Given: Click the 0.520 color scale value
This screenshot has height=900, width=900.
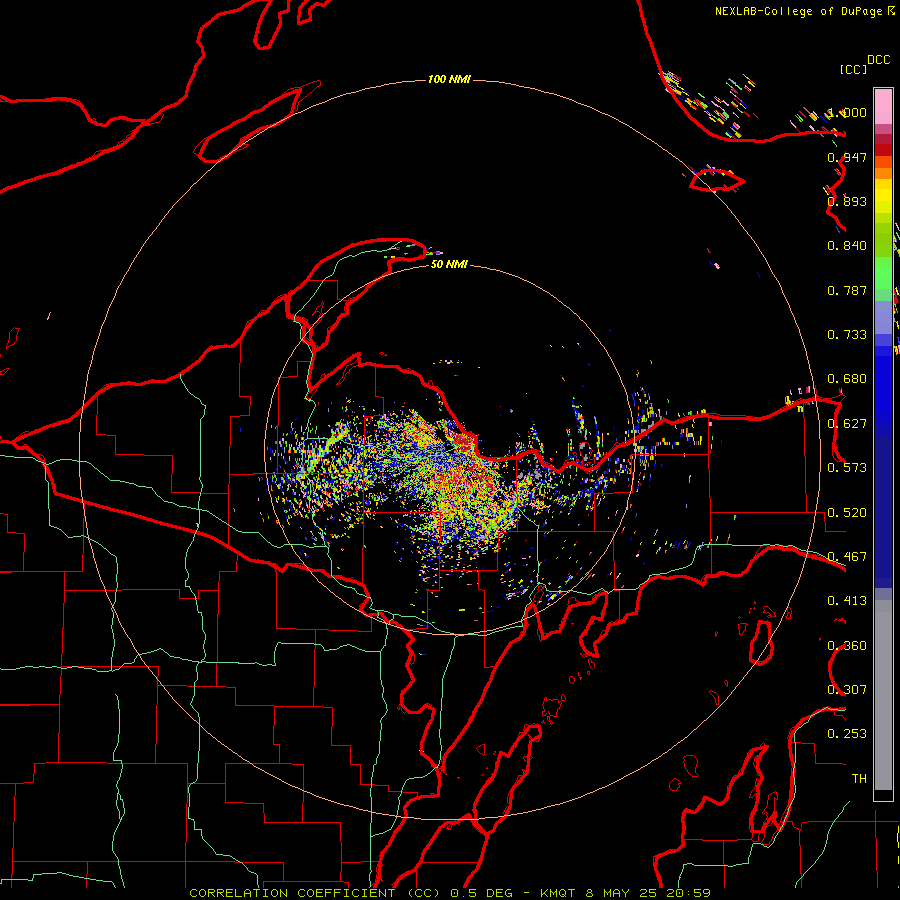Looking at the screenshot, I should point(847,513).
